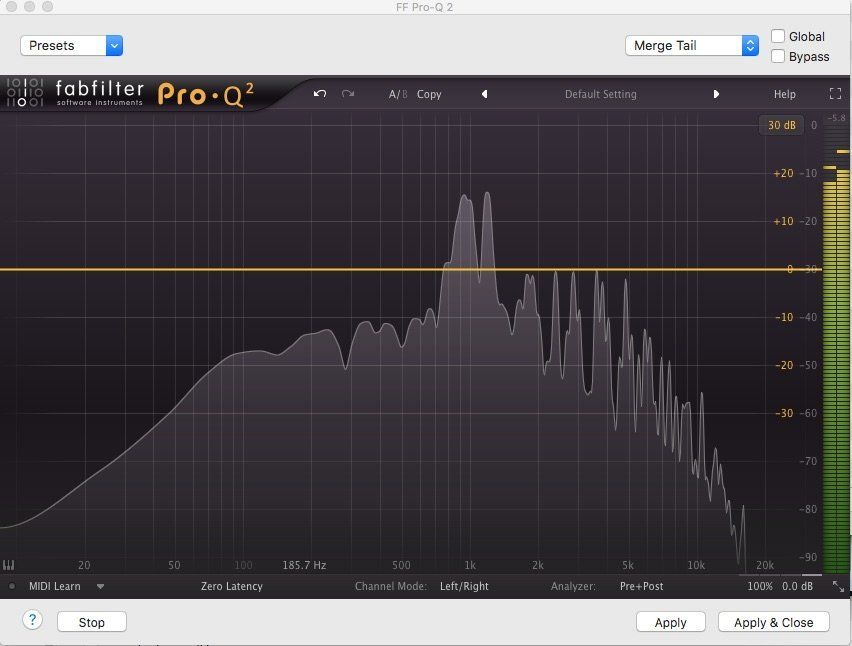Open the Default Setting preset menu

[x=600, y=94]
